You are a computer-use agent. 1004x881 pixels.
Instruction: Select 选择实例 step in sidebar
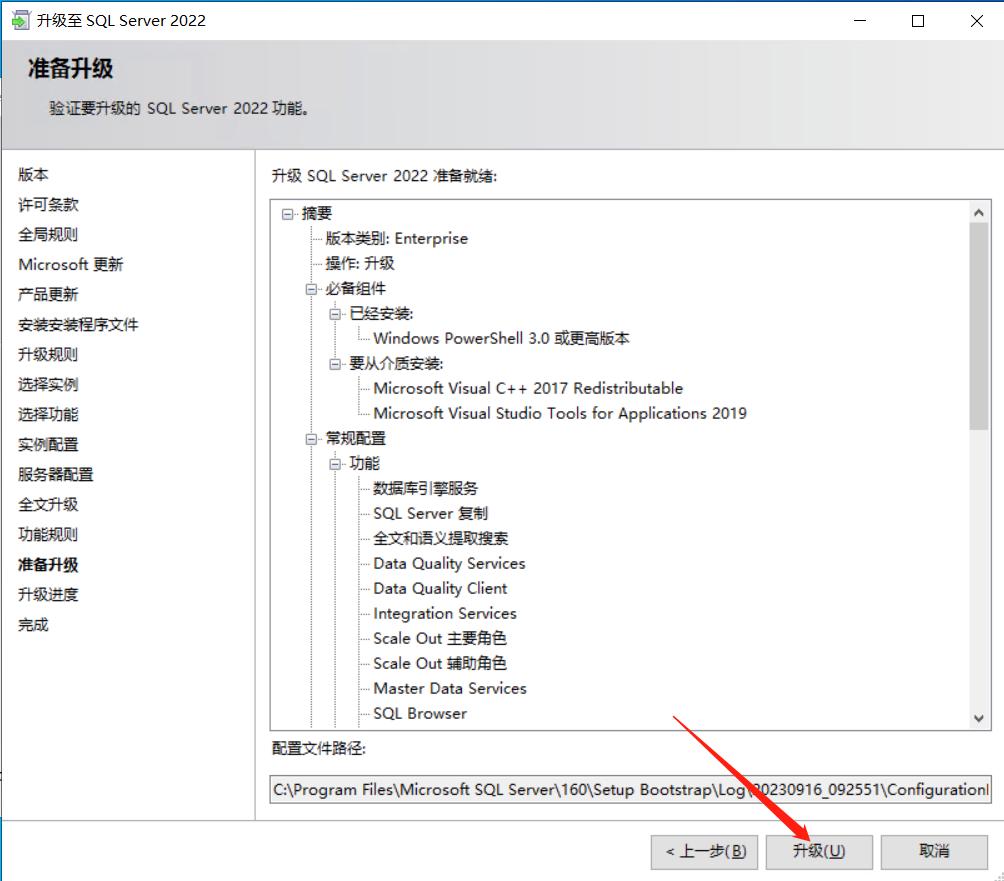(x=48, y=384)
